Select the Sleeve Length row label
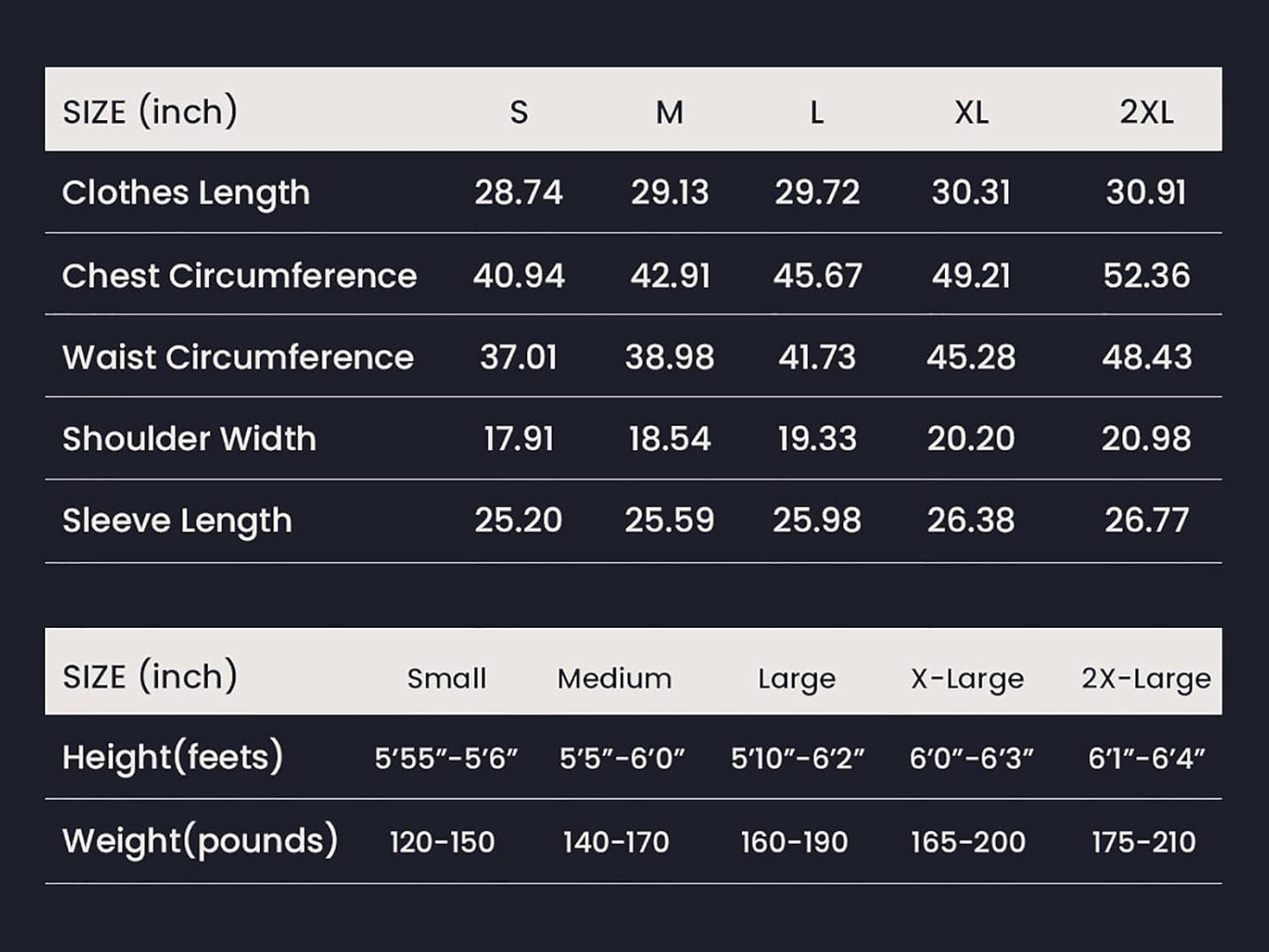 pos(177,521)
